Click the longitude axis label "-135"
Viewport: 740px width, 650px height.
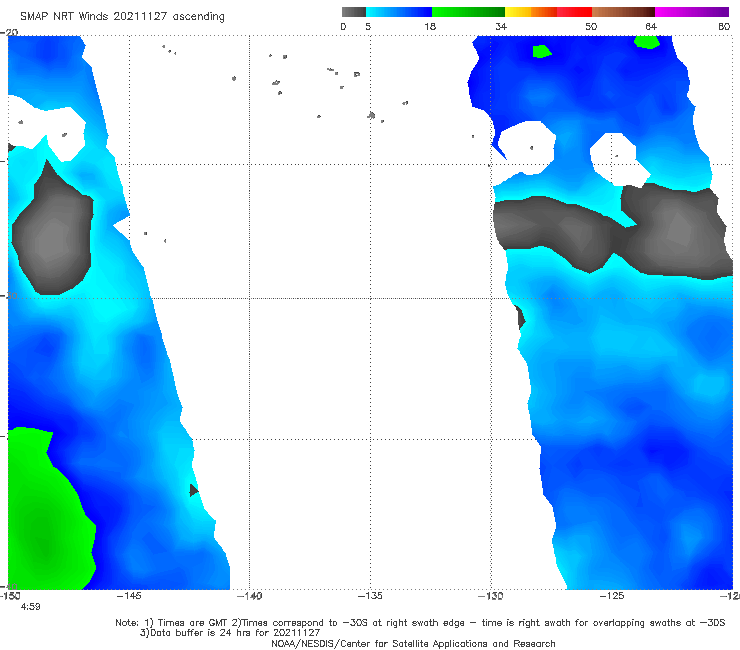tap(370, 596)
